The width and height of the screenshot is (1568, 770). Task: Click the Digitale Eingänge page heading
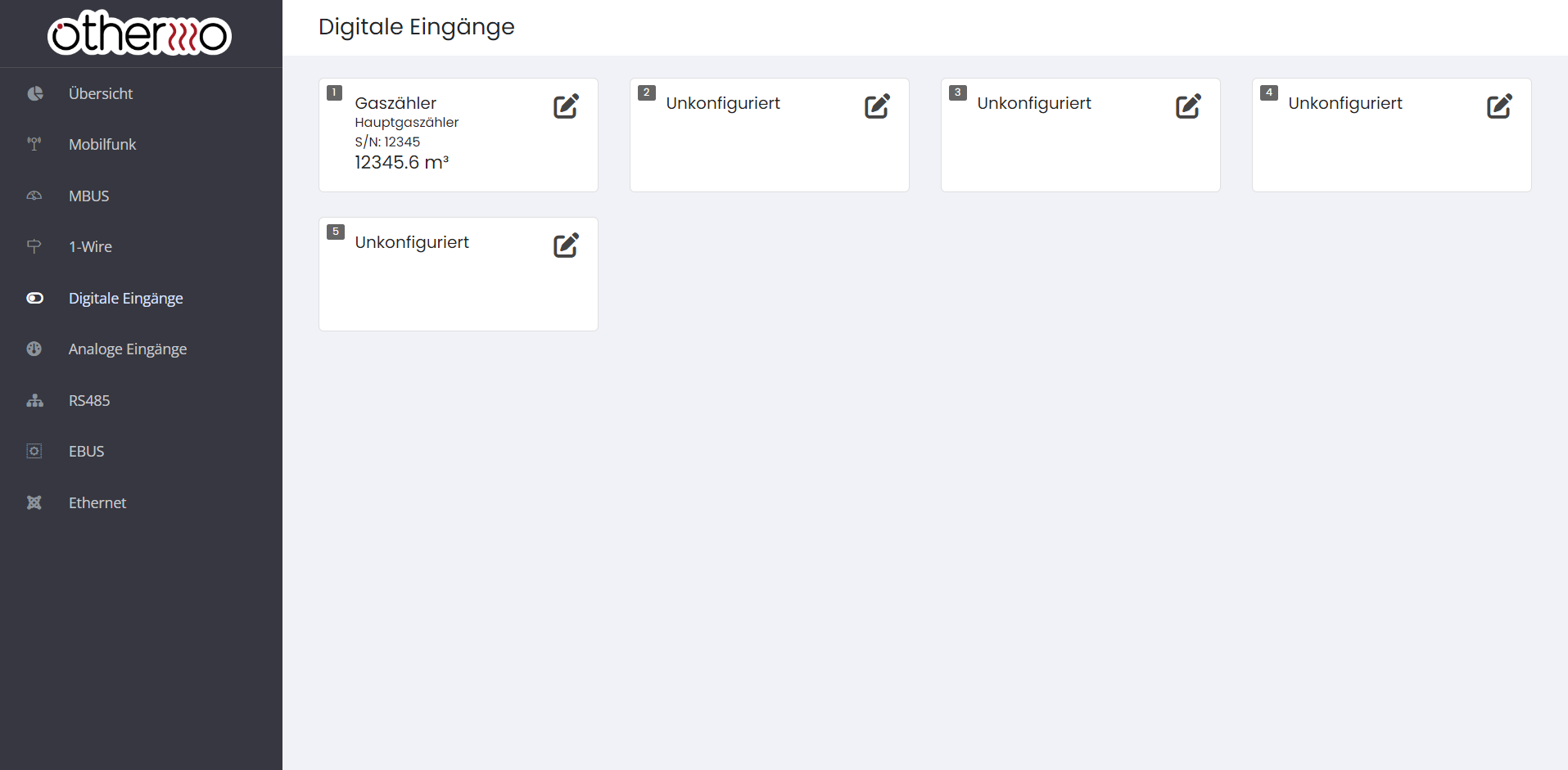tap(416, 27)
